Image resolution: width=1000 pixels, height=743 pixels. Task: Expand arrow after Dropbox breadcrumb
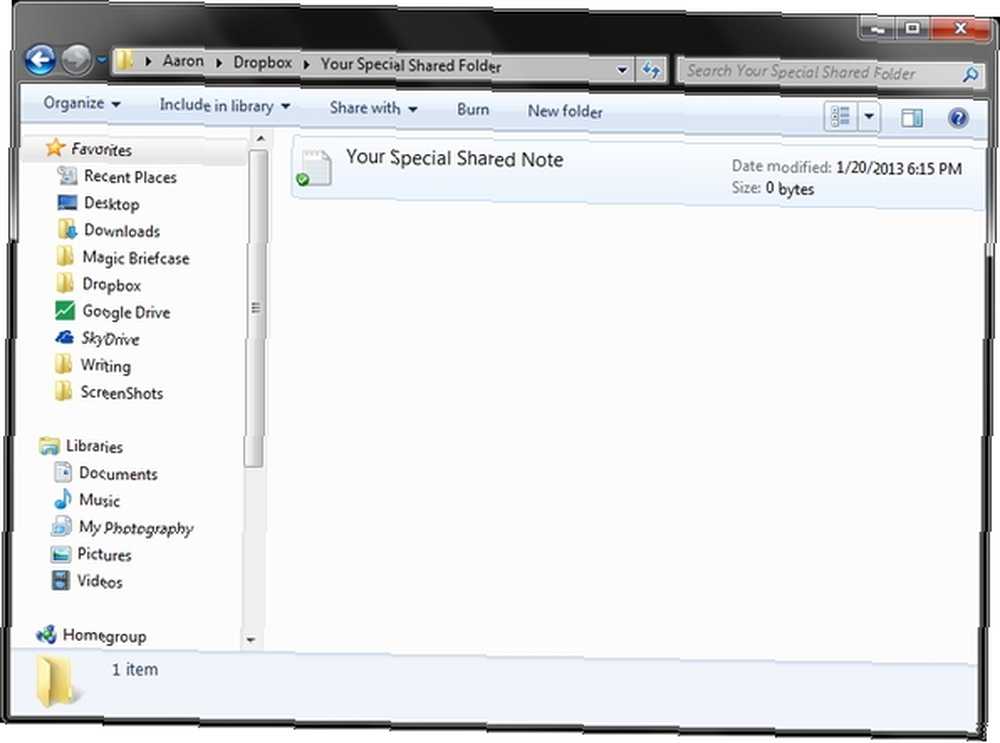(306, 64)
